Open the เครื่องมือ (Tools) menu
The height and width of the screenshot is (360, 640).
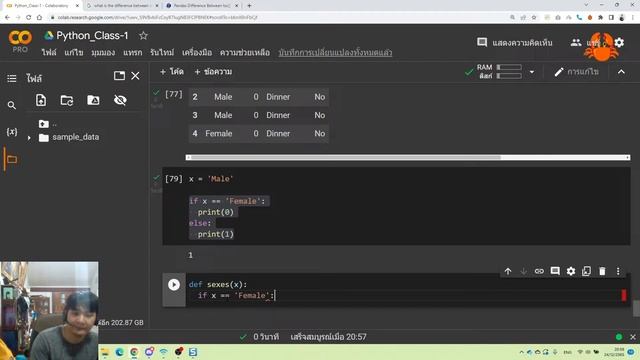pos(197,53)
